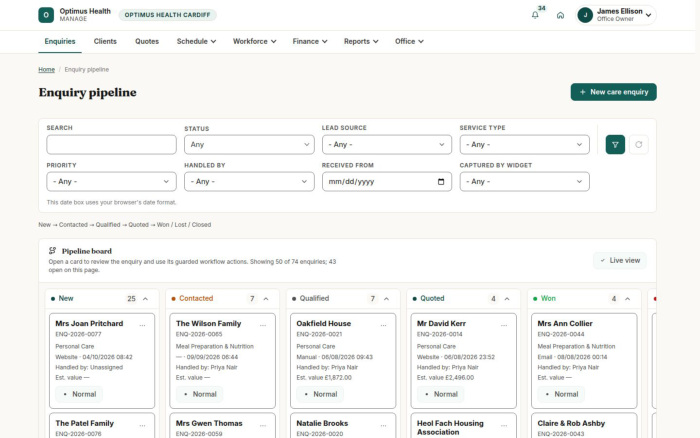Collapse the Contacted column
The height and width of the screenshot is (438, 700).
(x=266, y=299)
